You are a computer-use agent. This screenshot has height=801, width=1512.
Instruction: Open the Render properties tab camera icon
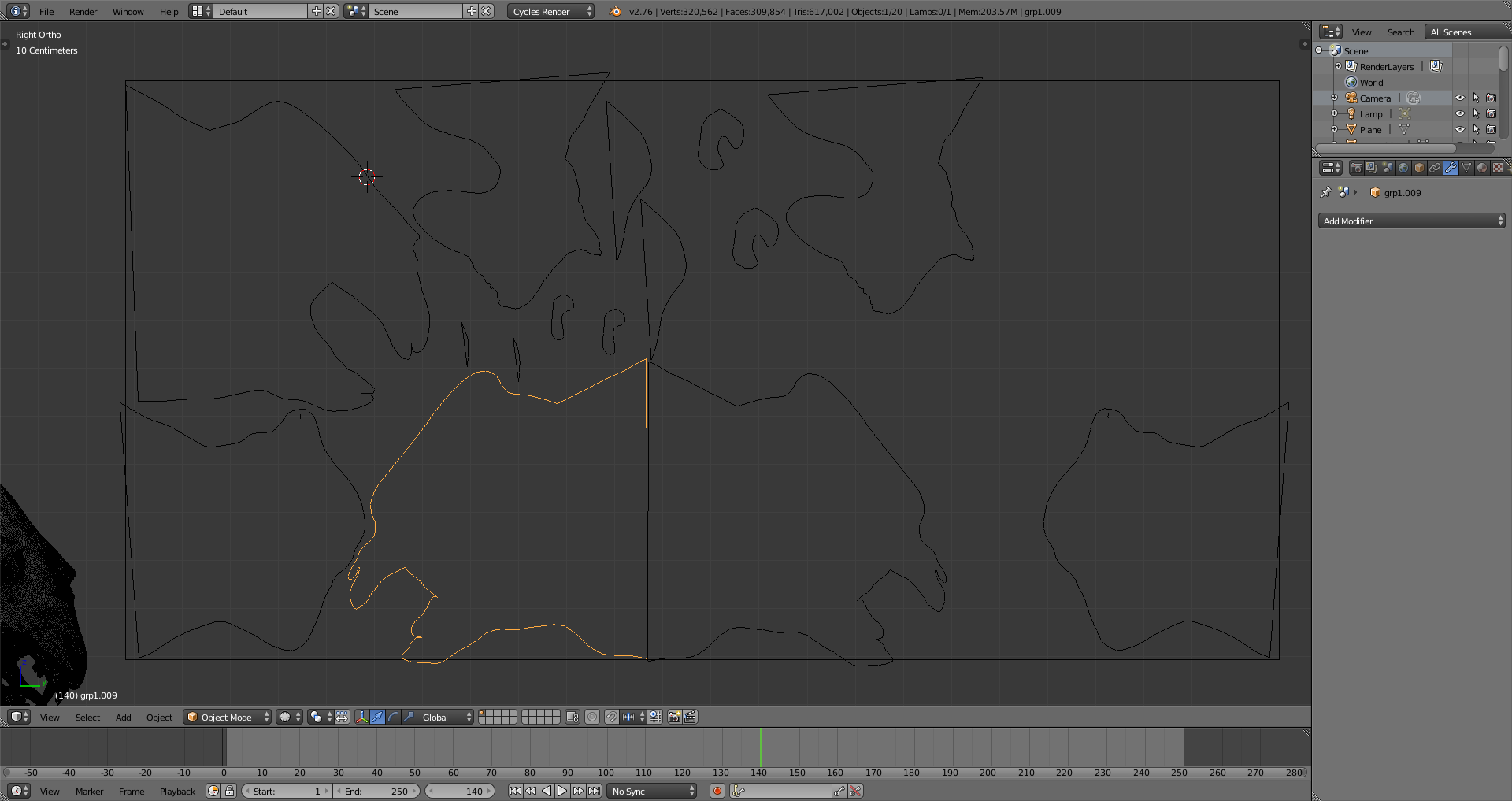tap(1356, 168)
